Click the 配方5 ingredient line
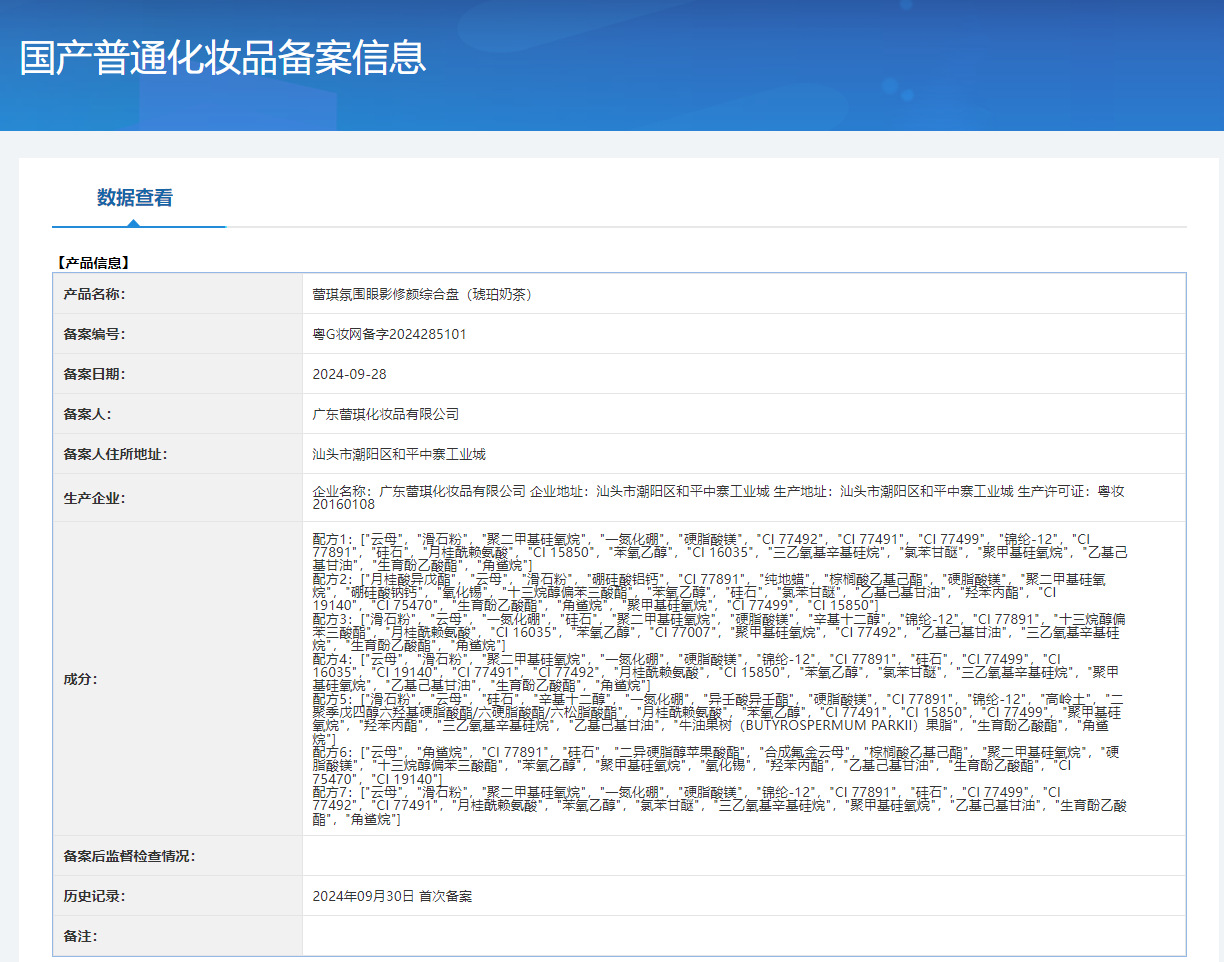Screen dimensions: 1224x962 717,719
